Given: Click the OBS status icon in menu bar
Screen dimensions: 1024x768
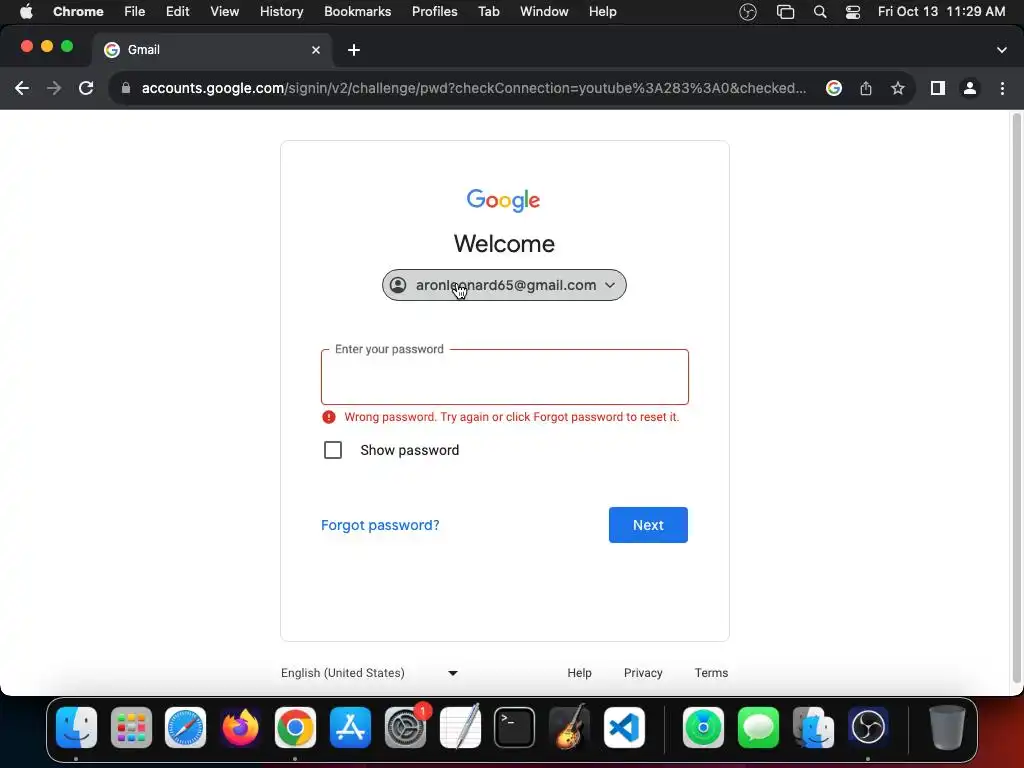Looking at the screenshot, I should [x=748, y=12].
